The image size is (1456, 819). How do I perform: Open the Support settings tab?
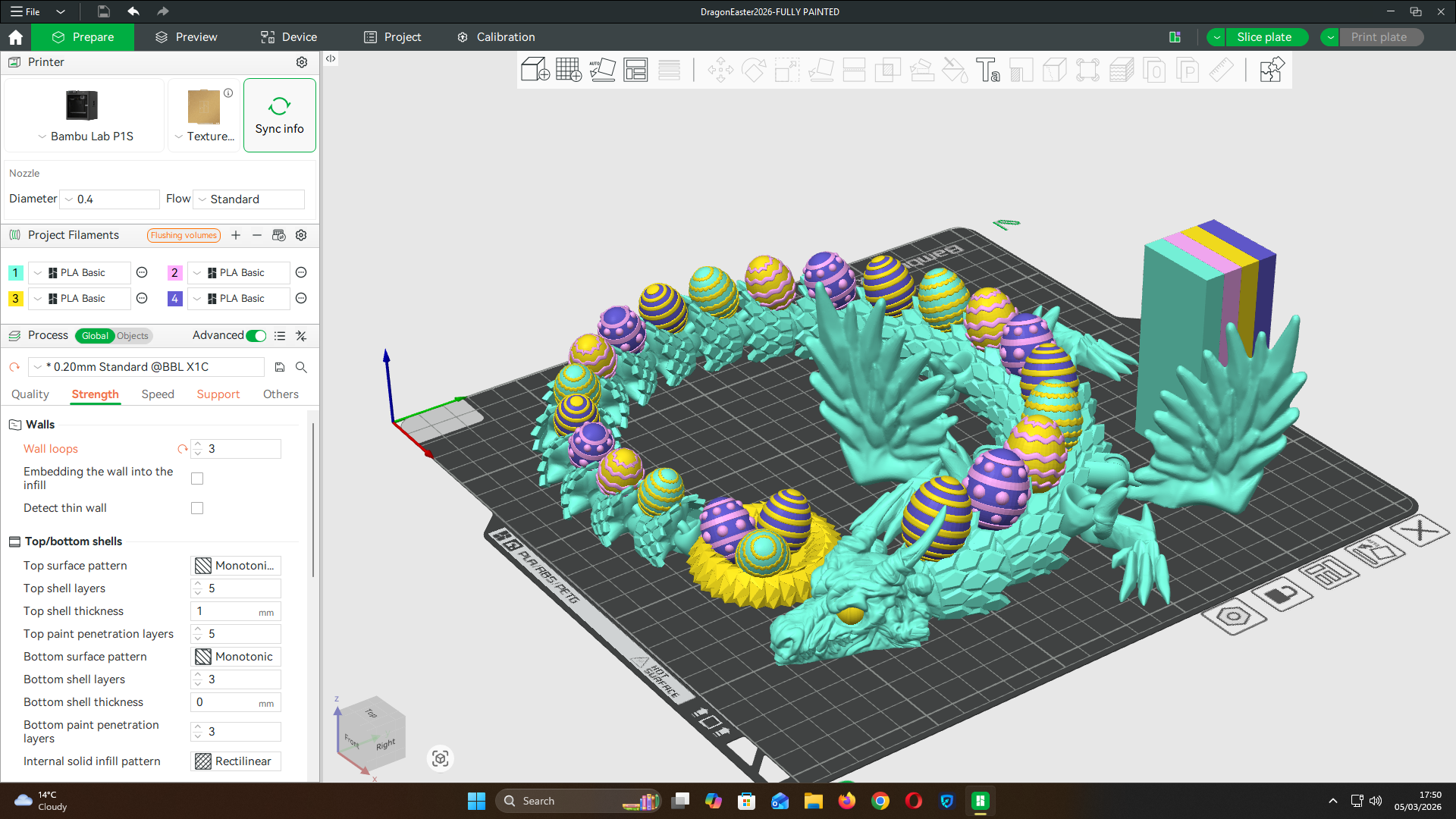point(218,394)
